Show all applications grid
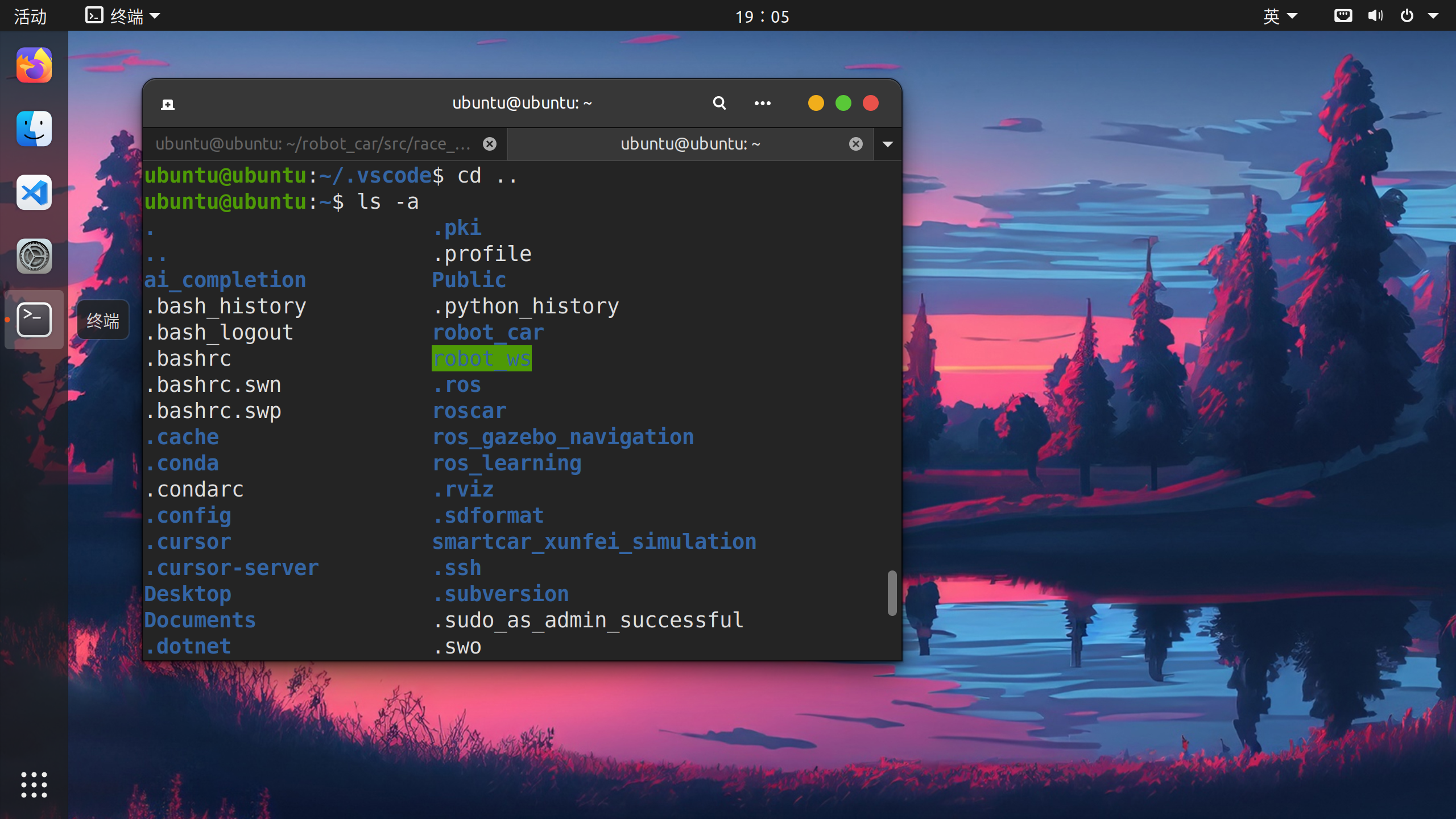The image size is (1456, 819). [x=34, y=785]
